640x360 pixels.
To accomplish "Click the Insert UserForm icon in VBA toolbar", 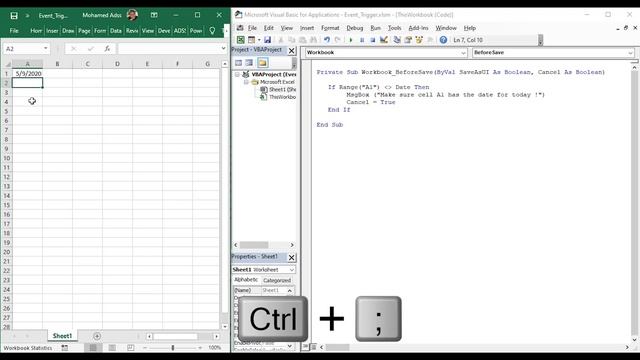I will pyautogui.click(x=251, y=40).
